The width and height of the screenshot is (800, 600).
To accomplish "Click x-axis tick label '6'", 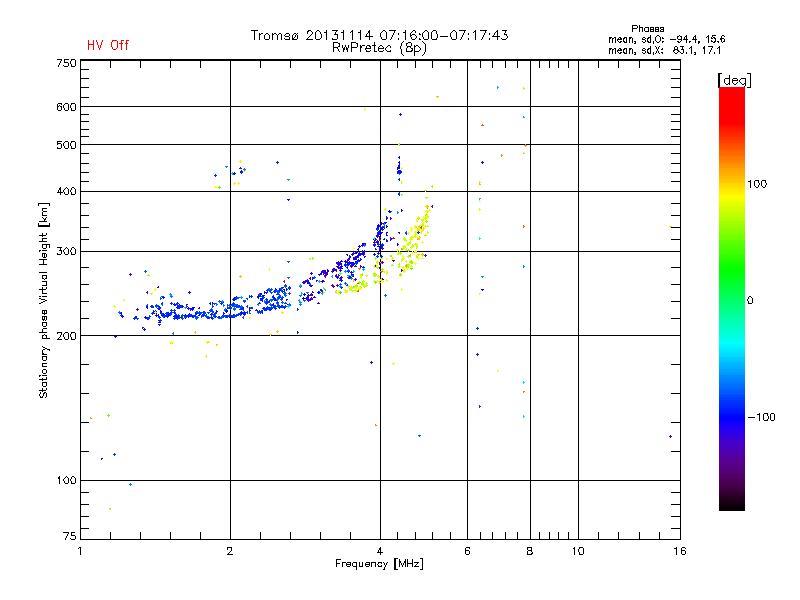I will click(467, 551).
